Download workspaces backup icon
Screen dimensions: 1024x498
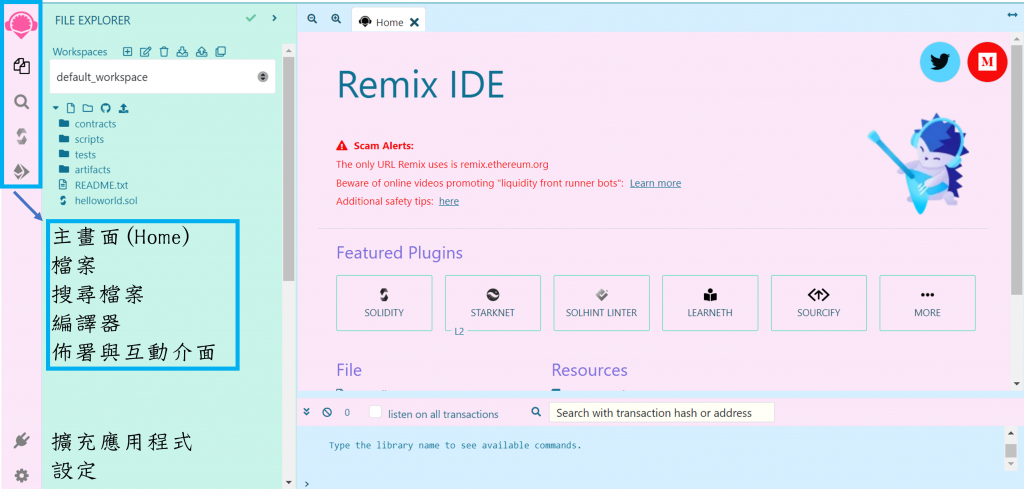(183, 52)
